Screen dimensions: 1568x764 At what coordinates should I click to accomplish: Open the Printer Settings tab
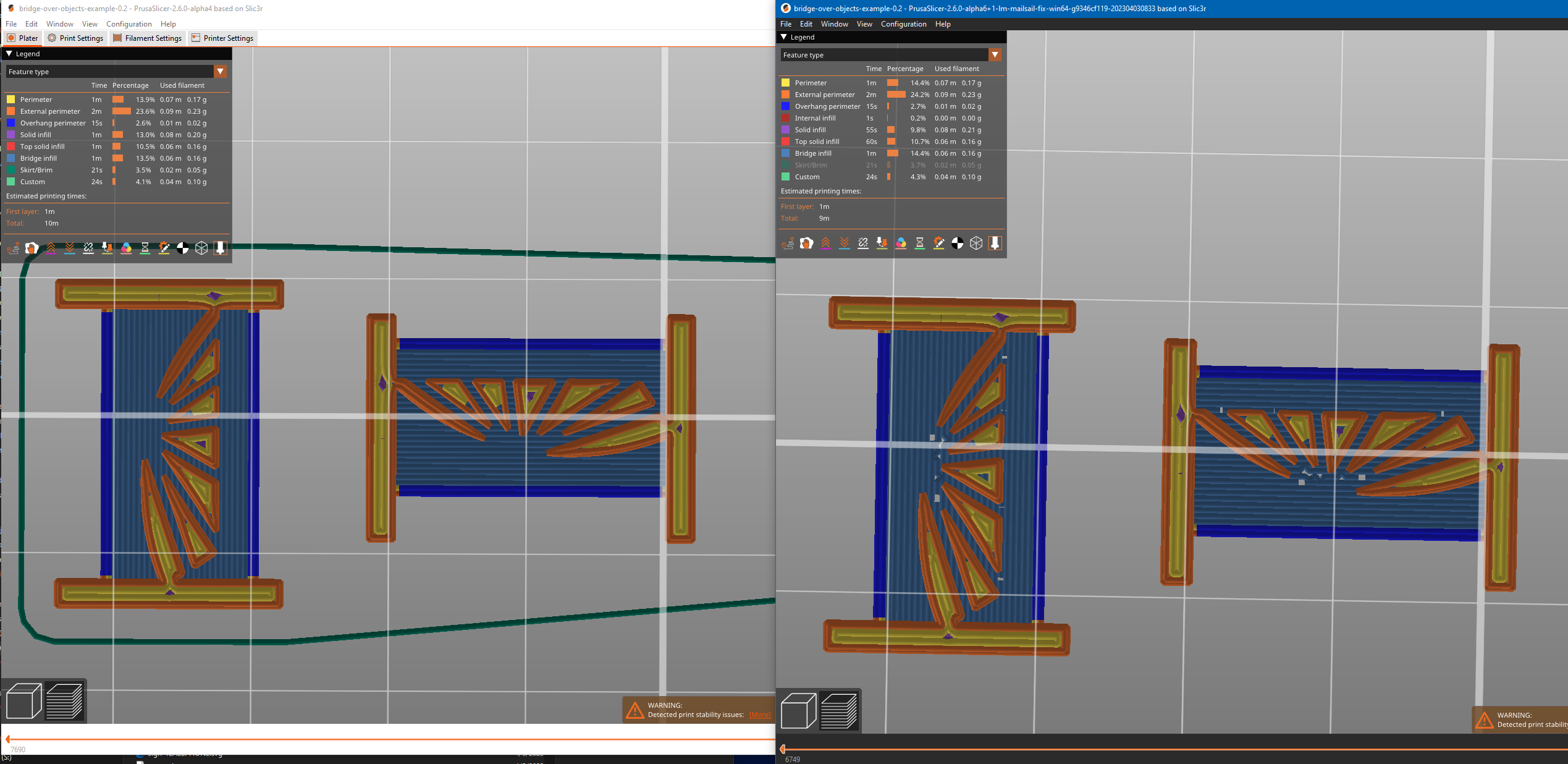[x=222, y=38]
